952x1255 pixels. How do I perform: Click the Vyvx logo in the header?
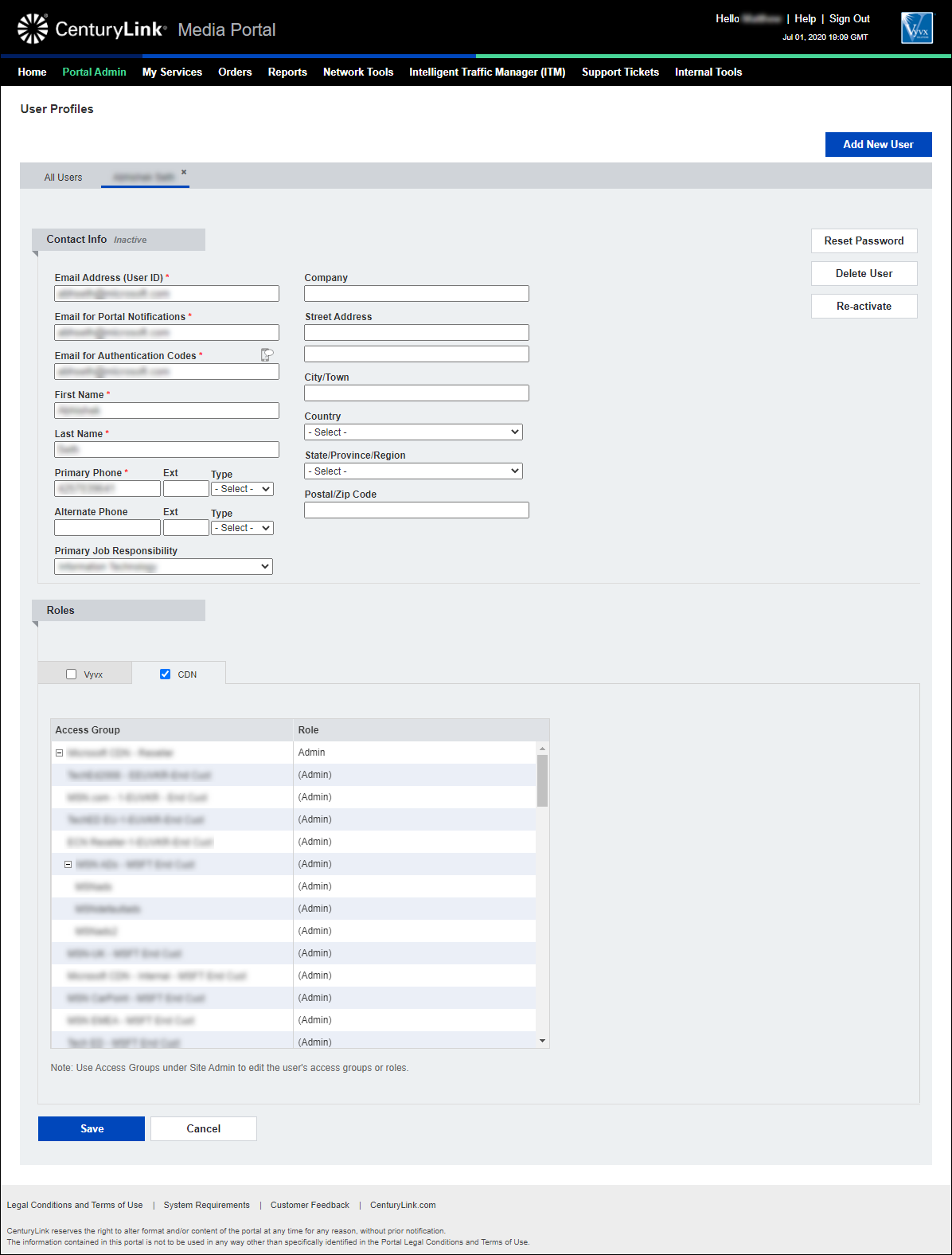click(917, 28)
